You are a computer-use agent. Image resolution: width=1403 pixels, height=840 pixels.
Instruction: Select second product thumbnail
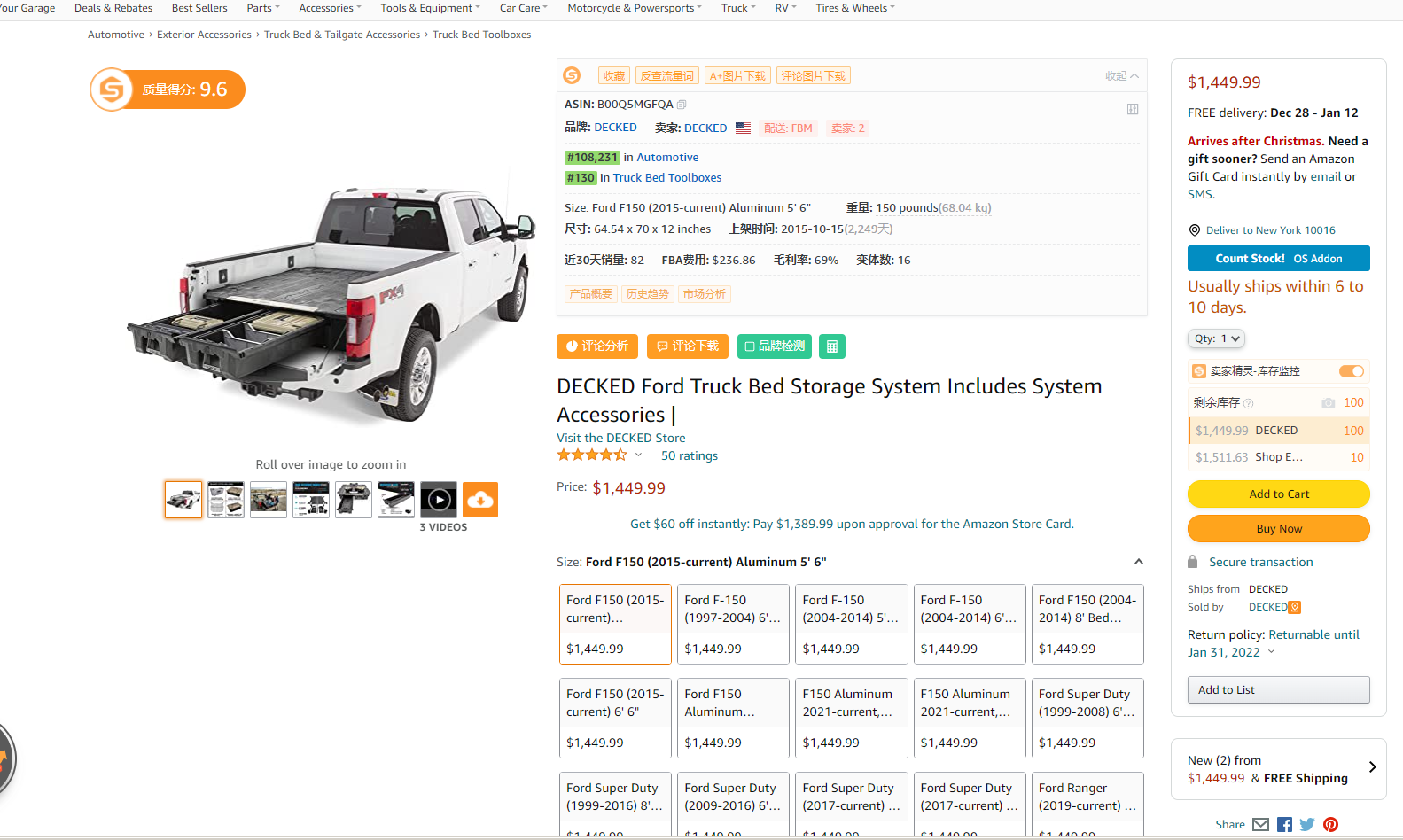(x=226, y=500)
